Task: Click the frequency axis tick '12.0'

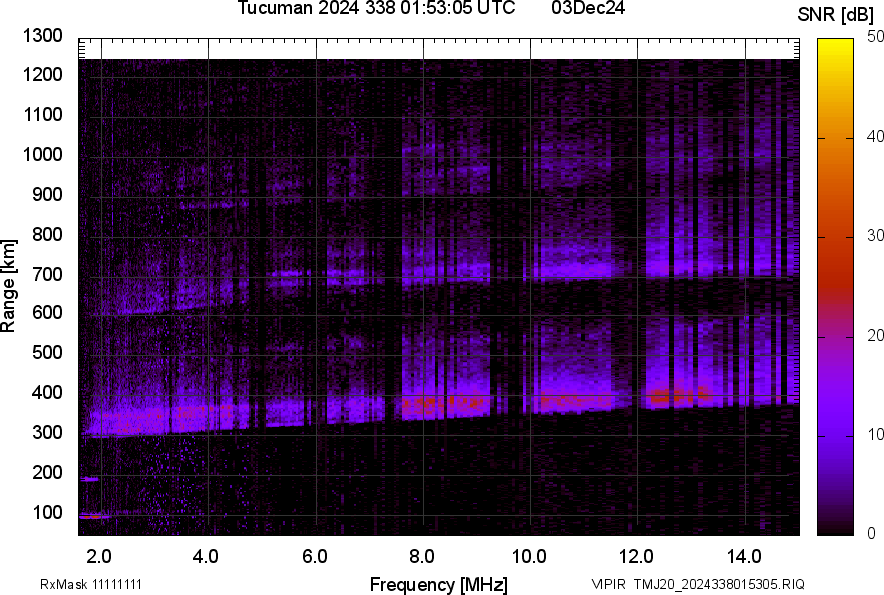Action: tap(636, 557)
